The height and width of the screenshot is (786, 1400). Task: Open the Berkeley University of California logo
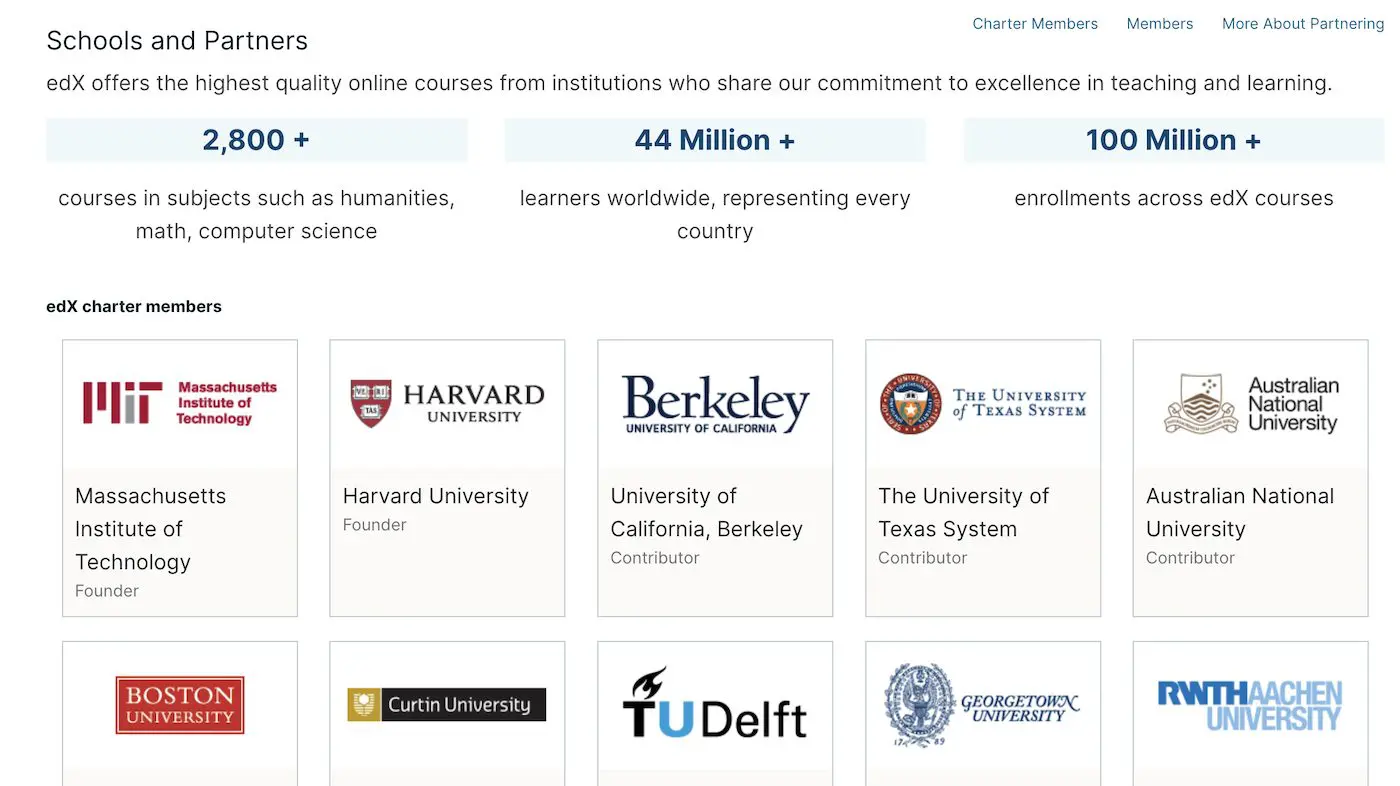(x=715, y=404)
